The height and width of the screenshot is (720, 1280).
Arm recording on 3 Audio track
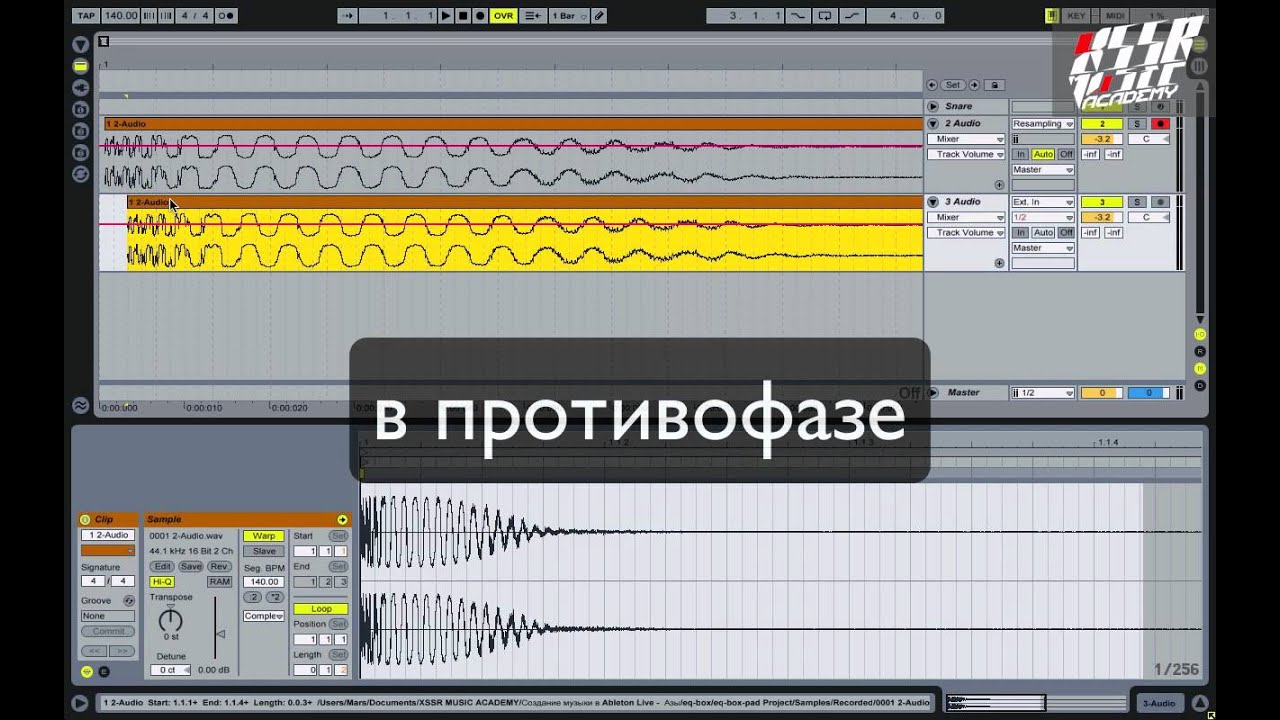pyautogui.click(x=1161, y=202)
